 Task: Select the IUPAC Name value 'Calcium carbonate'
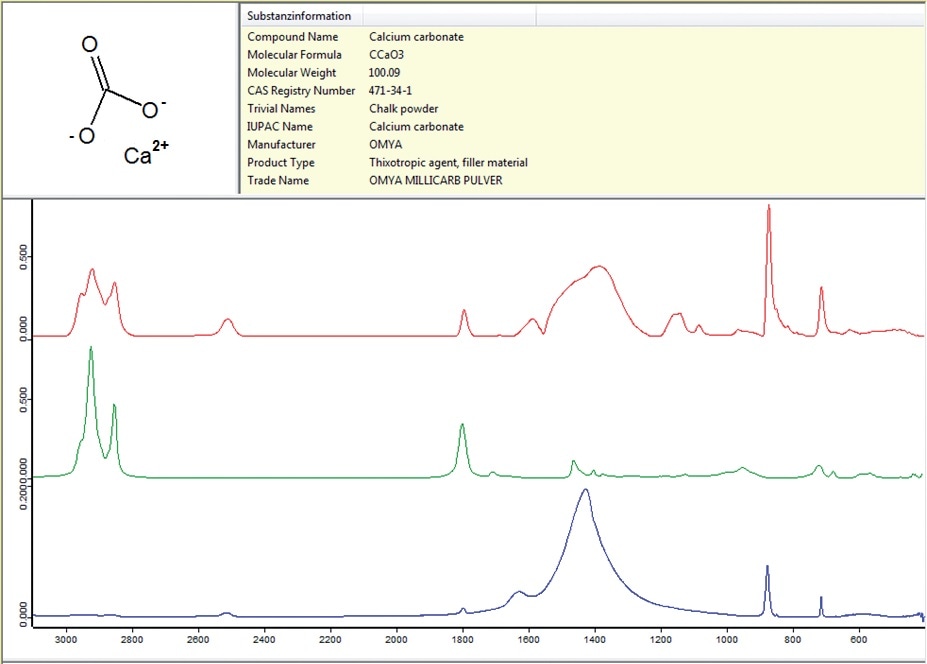(x=416, y=127)
